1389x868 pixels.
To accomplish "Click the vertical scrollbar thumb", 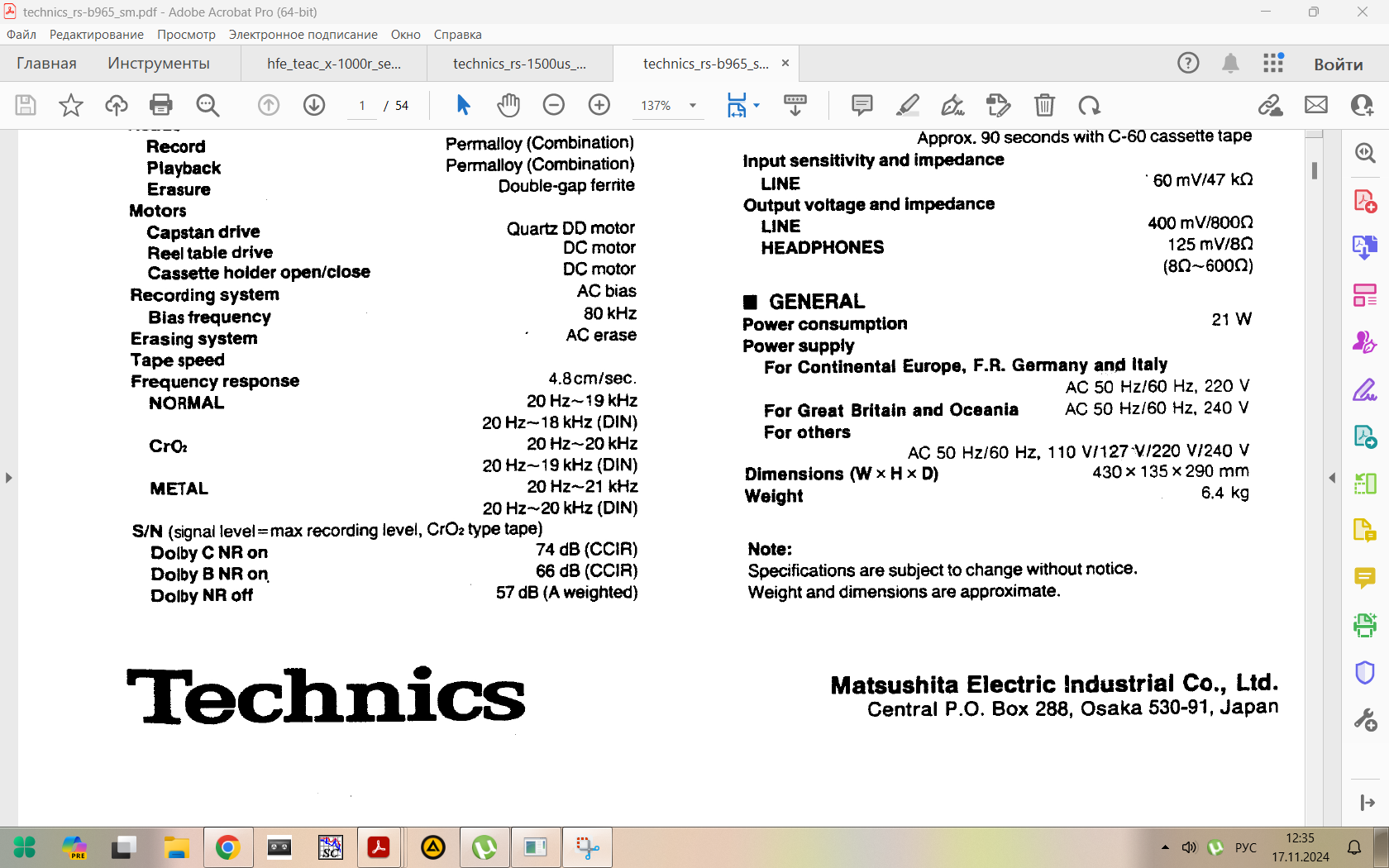I will click(1315, 170).
